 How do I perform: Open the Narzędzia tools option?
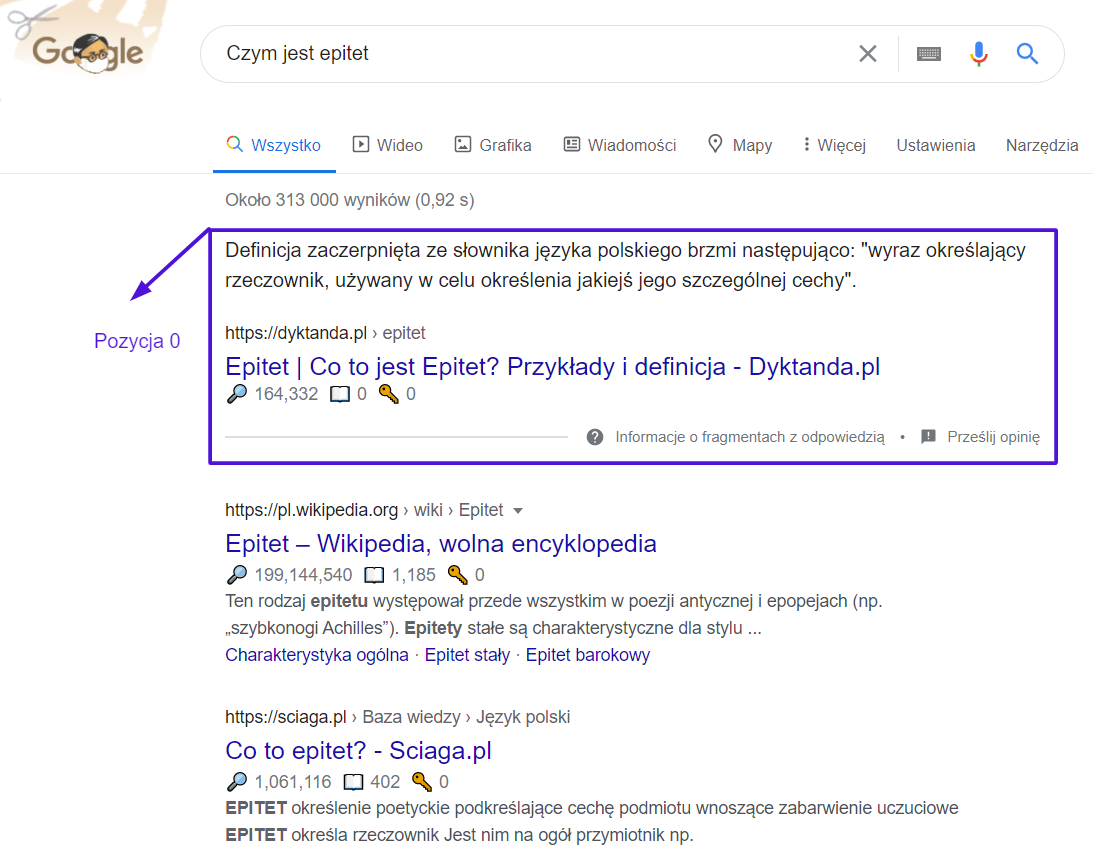tap(1041, 145)
